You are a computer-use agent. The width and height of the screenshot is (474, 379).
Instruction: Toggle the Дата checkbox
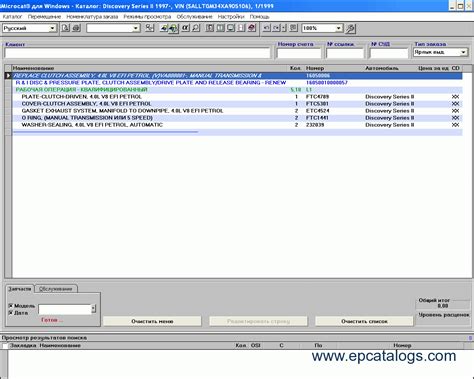tap(11, 313)
